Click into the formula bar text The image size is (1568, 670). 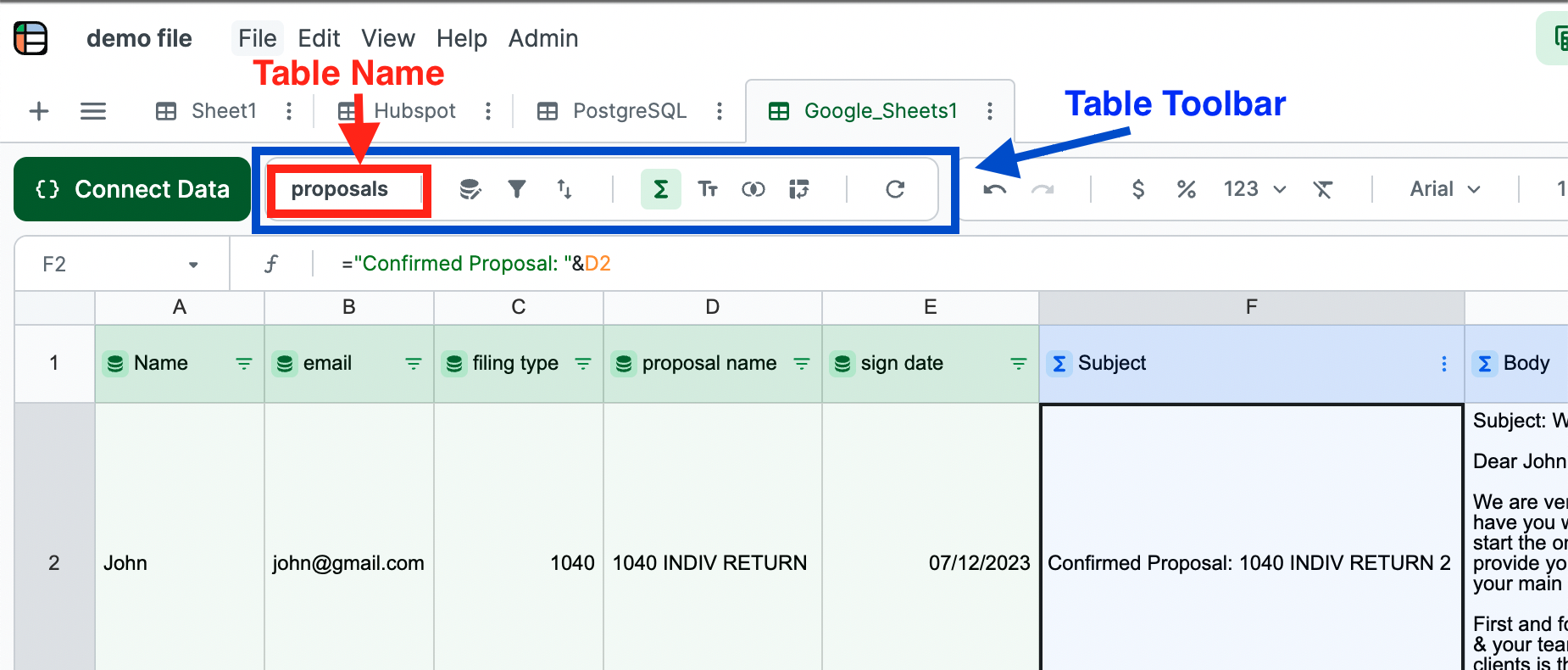476,264
